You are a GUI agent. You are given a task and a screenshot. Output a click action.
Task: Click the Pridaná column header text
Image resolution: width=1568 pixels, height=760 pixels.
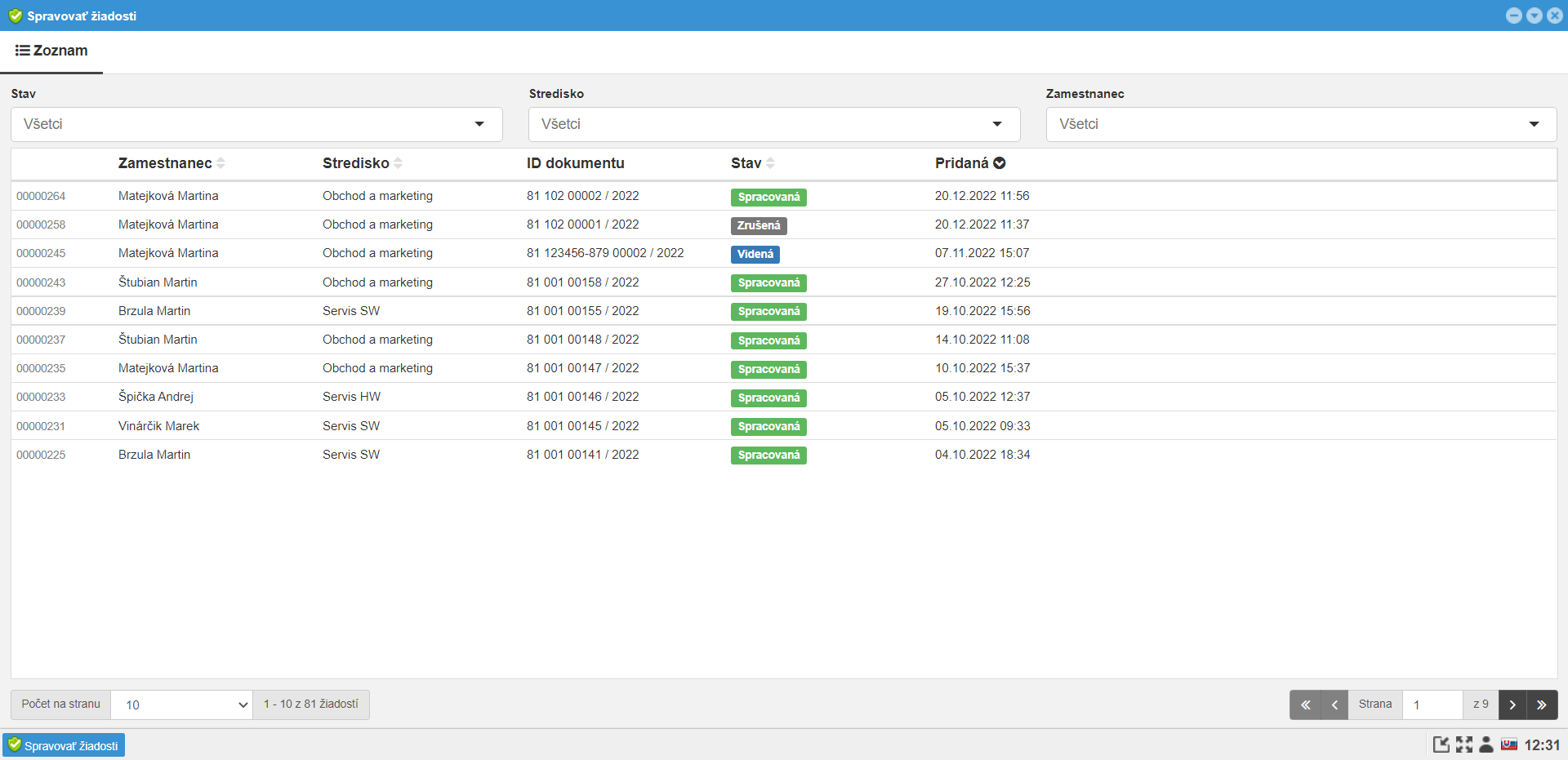[962, 163]
